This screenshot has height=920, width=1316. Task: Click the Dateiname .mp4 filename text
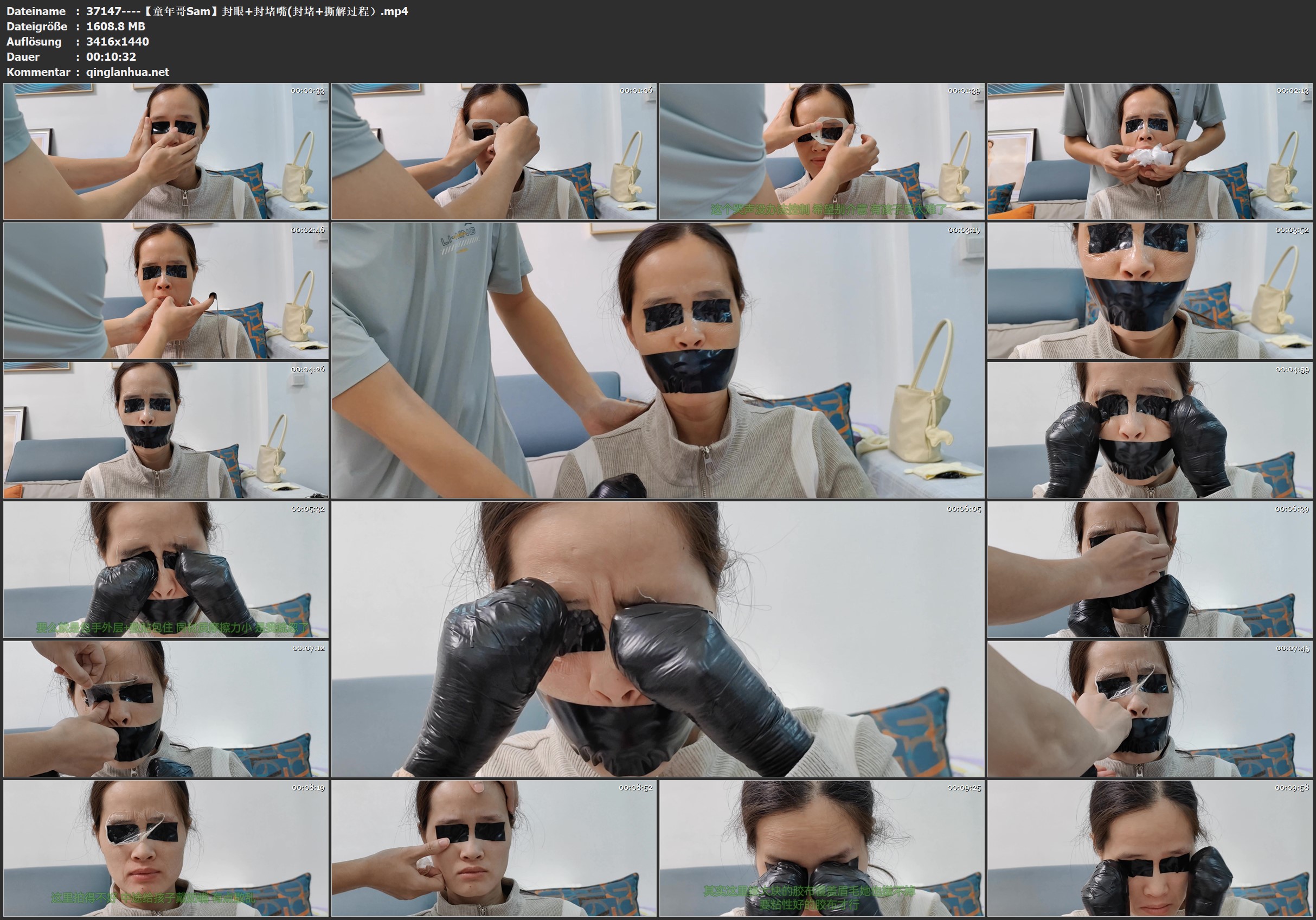click(247, 11)
